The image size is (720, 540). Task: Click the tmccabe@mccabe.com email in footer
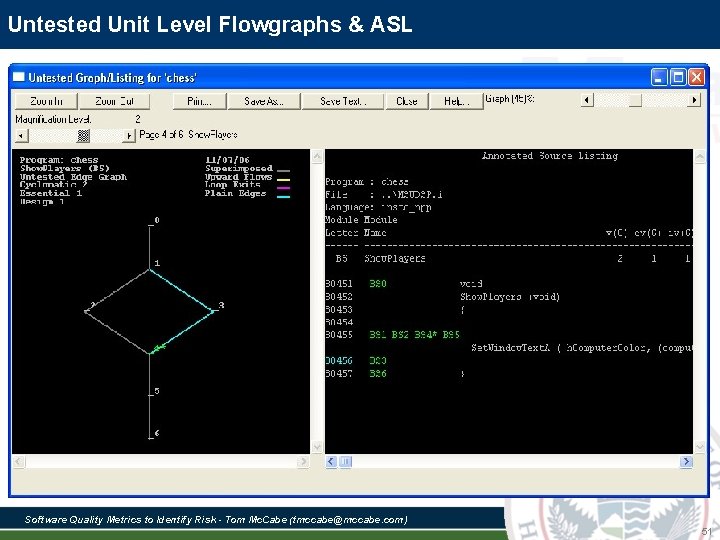point(348,520)
